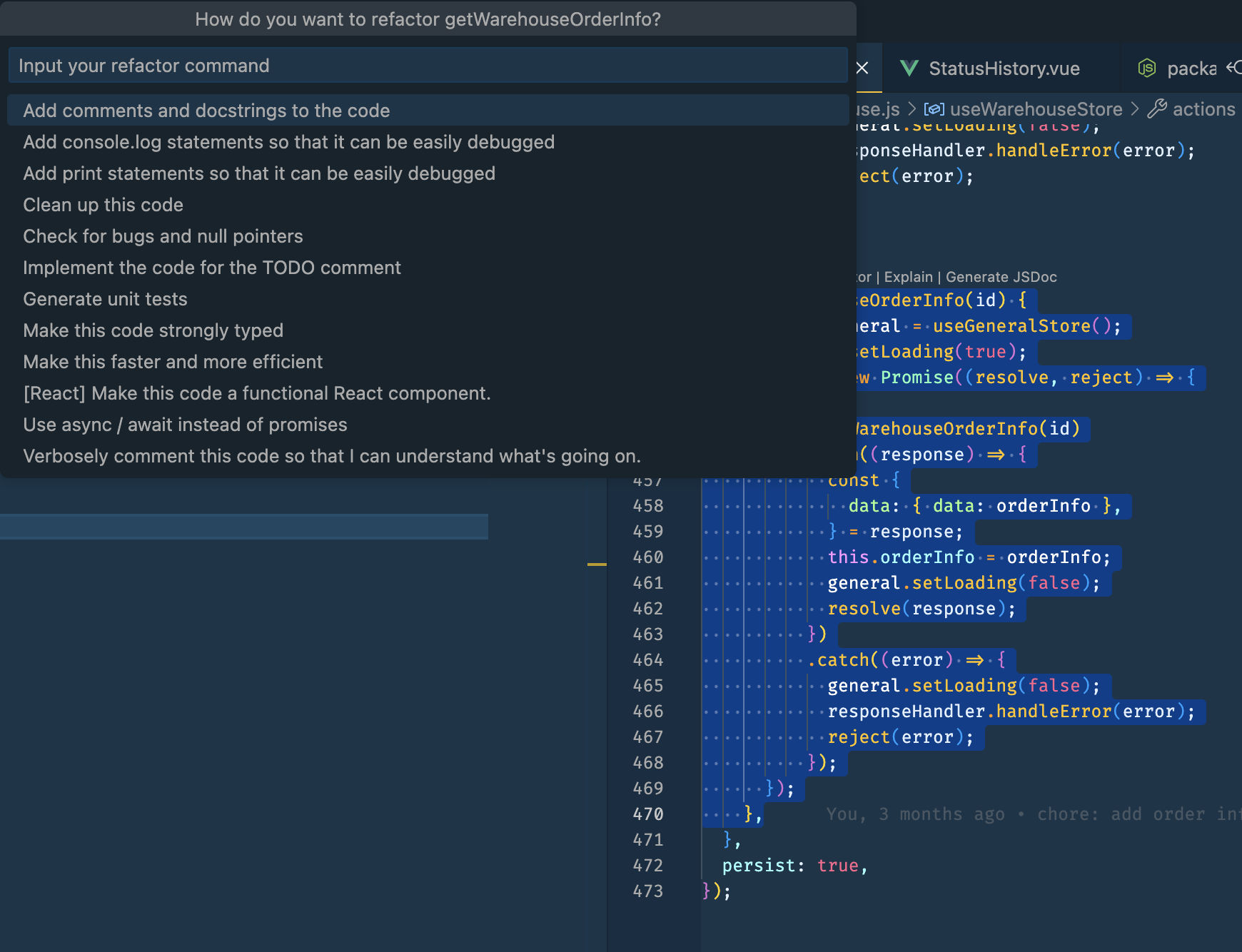Choose 'Add console.log statements' refactor option
The width and height of the screenshot is (1242, 952).
coord(428,142)
